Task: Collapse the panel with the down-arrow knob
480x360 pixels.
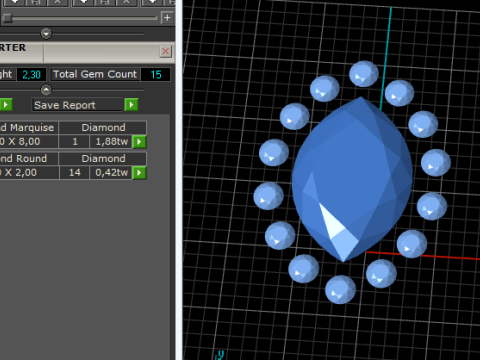Action: (46, 34)
